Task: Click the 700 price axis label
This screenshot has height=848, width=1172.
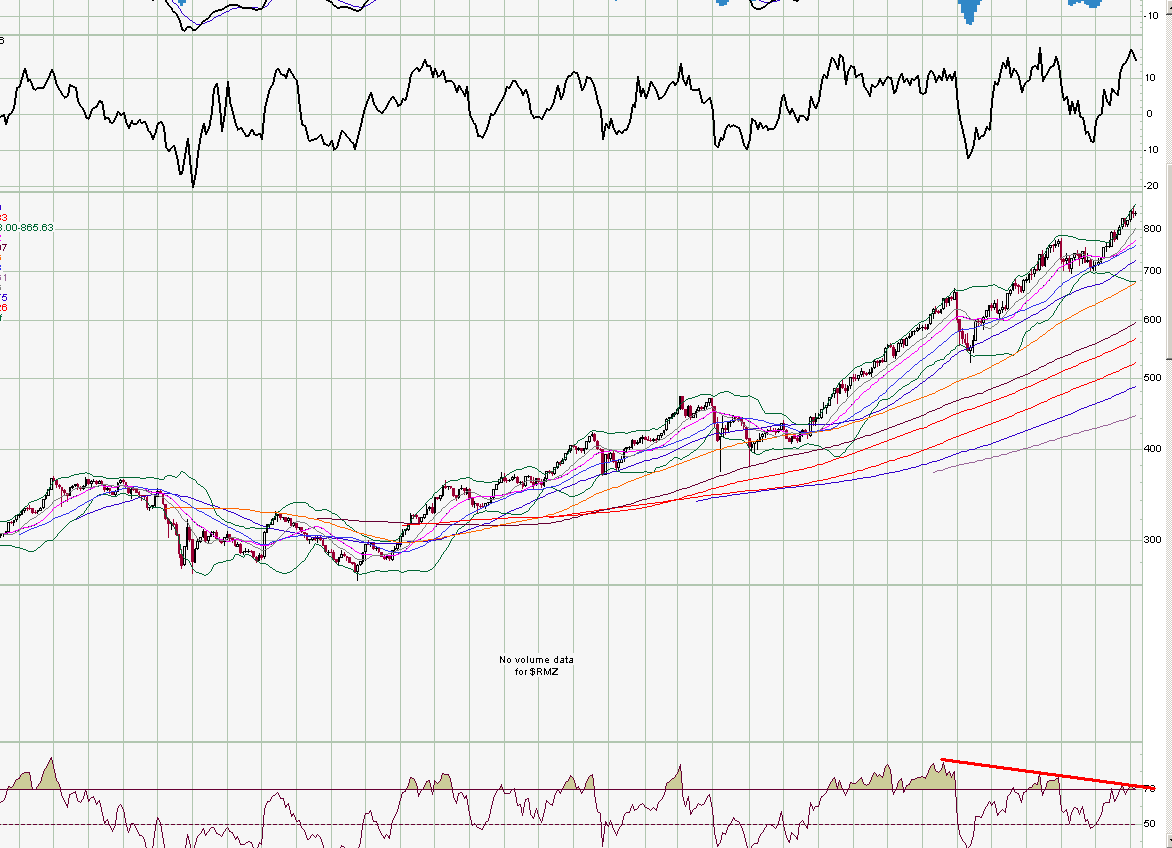Action: pos(1152,271)
